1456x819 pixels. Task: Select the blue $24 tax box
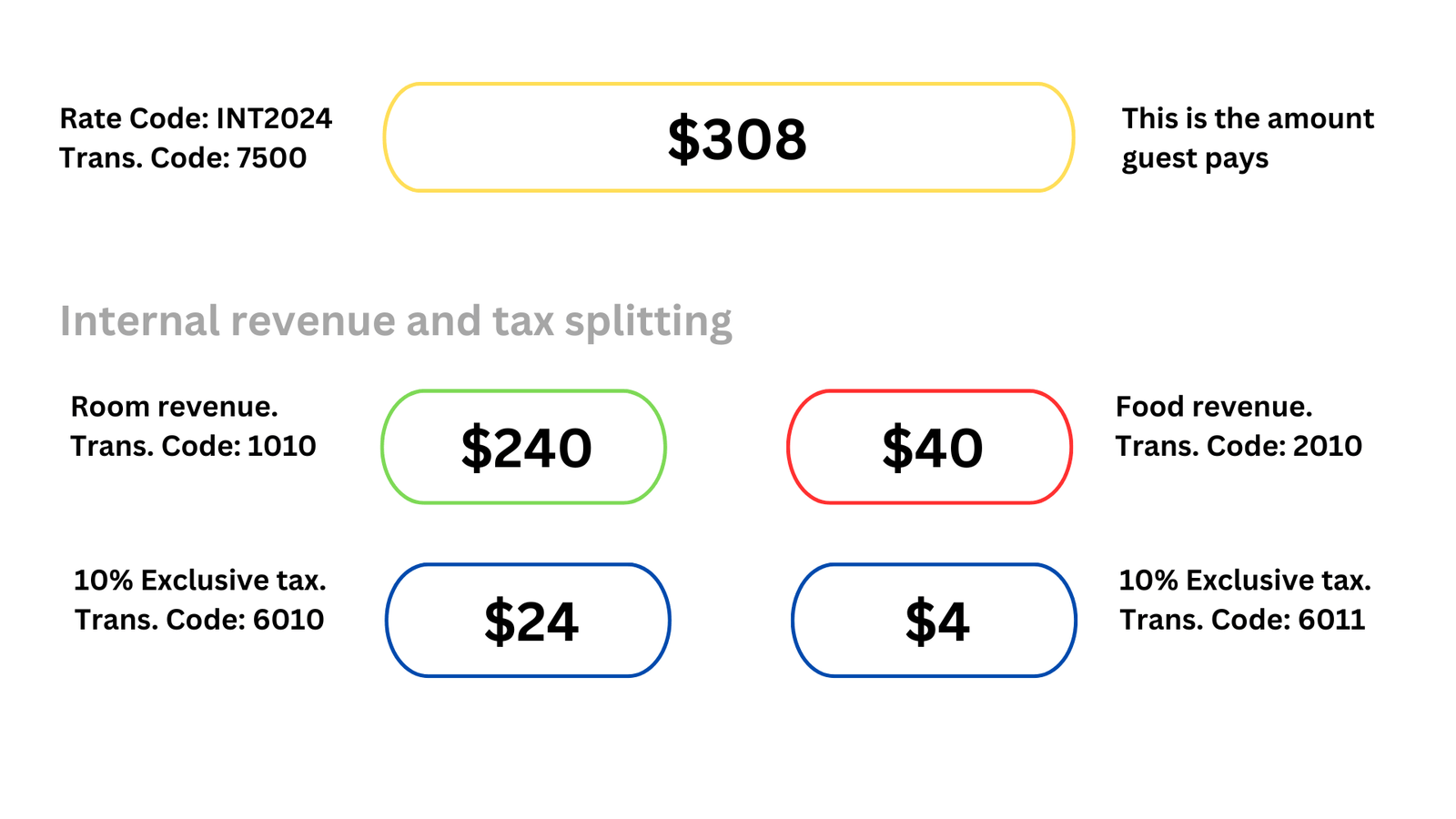(528, 621)
